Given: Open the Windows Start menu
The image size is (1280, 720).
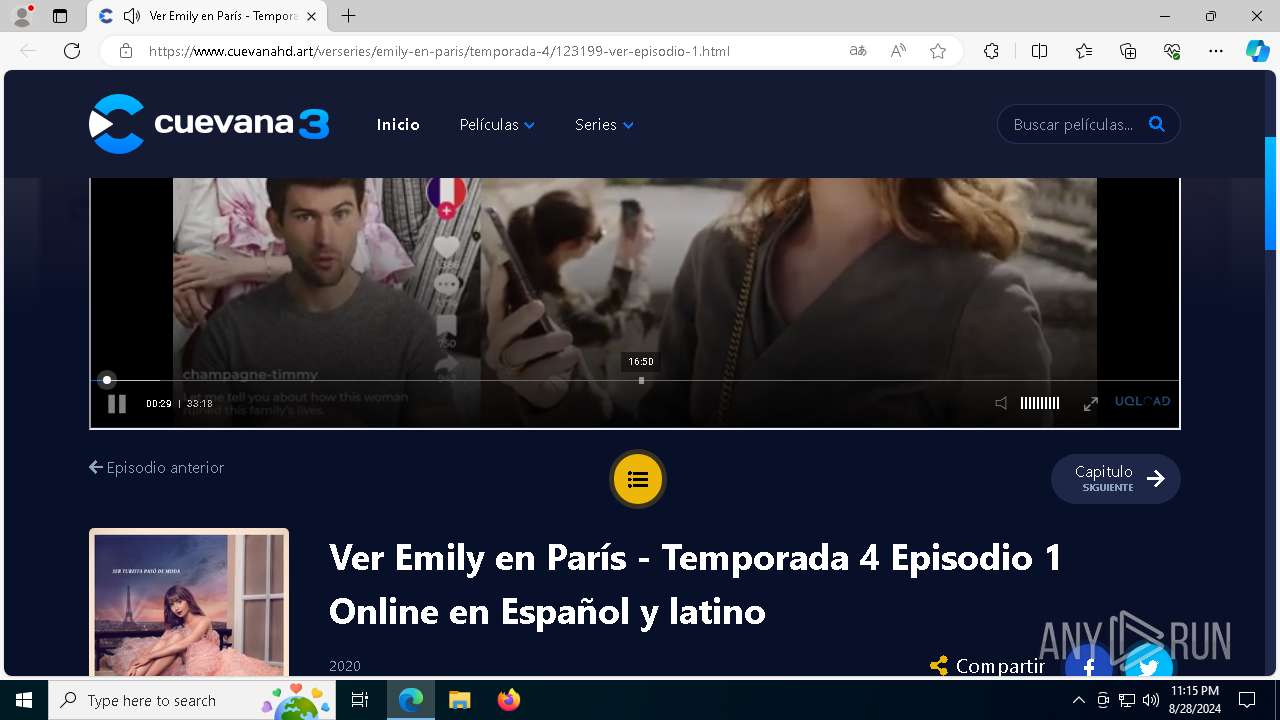Looking at the screenshot, I should click(x=24, y=700).
